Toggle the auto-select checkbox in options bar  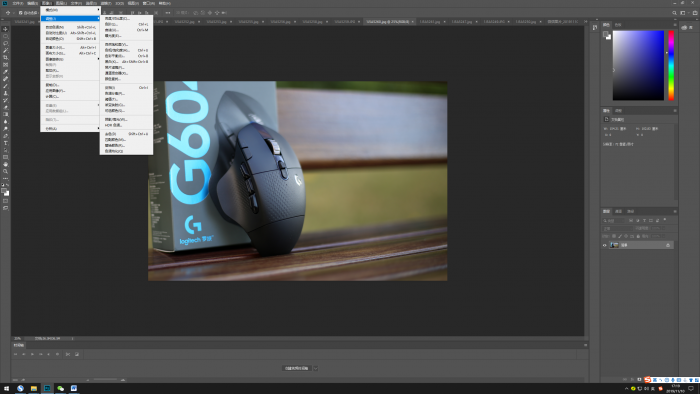(x=20, y=13)
